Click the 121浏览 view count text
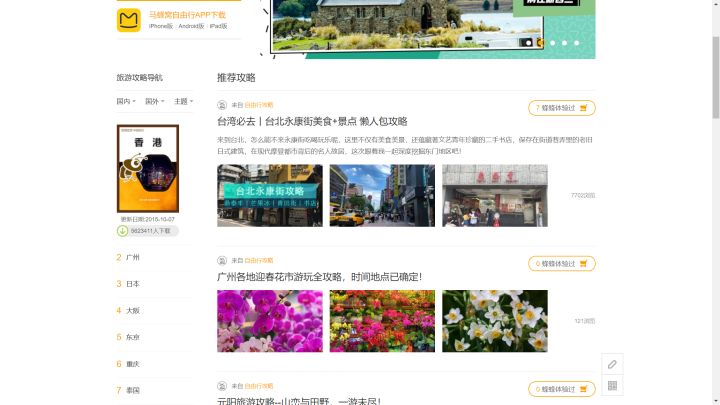Image resolution: width=720 pixels, height=405 pixels. pyautogui.click(x=585, y=321)
